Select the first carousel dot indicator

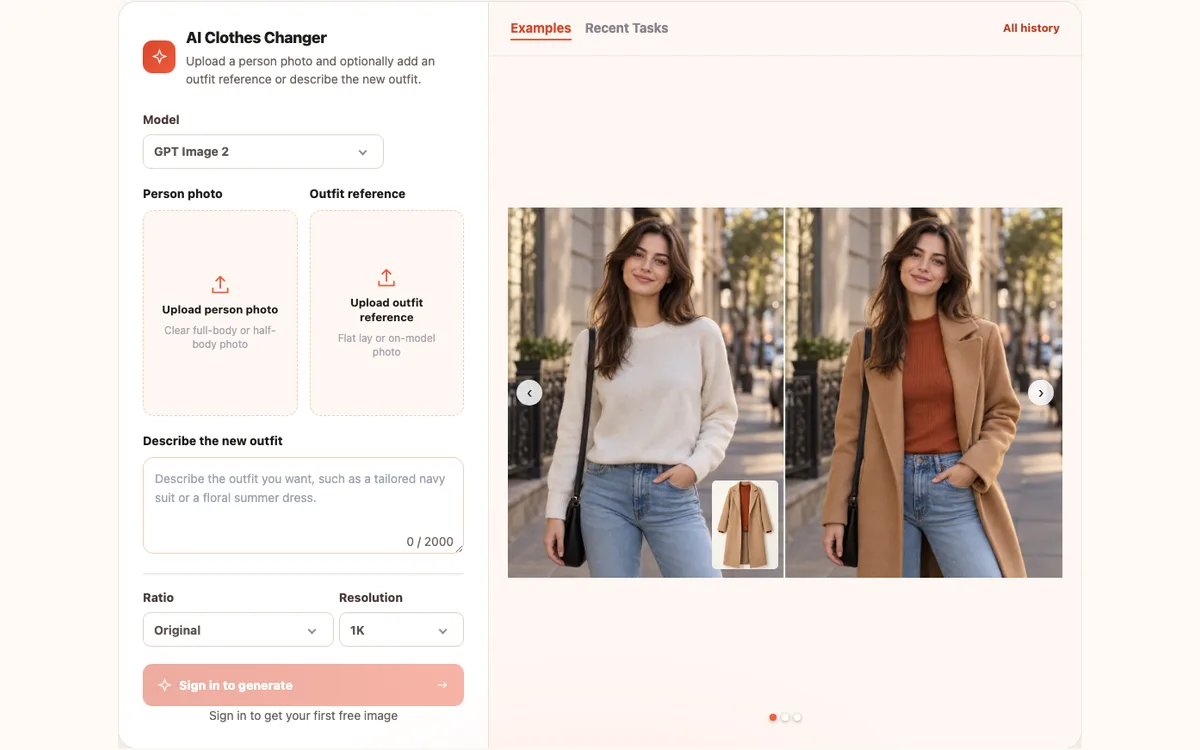pos(773,717)
